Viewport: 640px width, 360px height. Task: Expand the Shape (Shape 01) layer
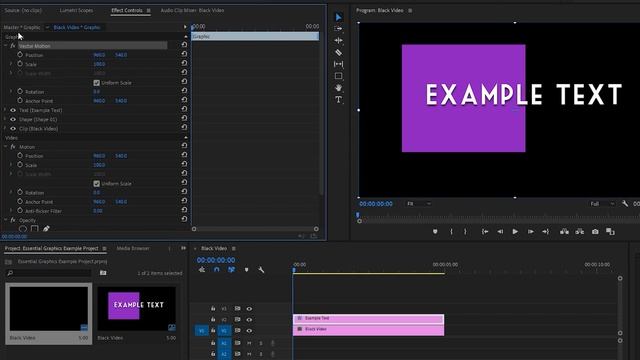coord(5,120)
